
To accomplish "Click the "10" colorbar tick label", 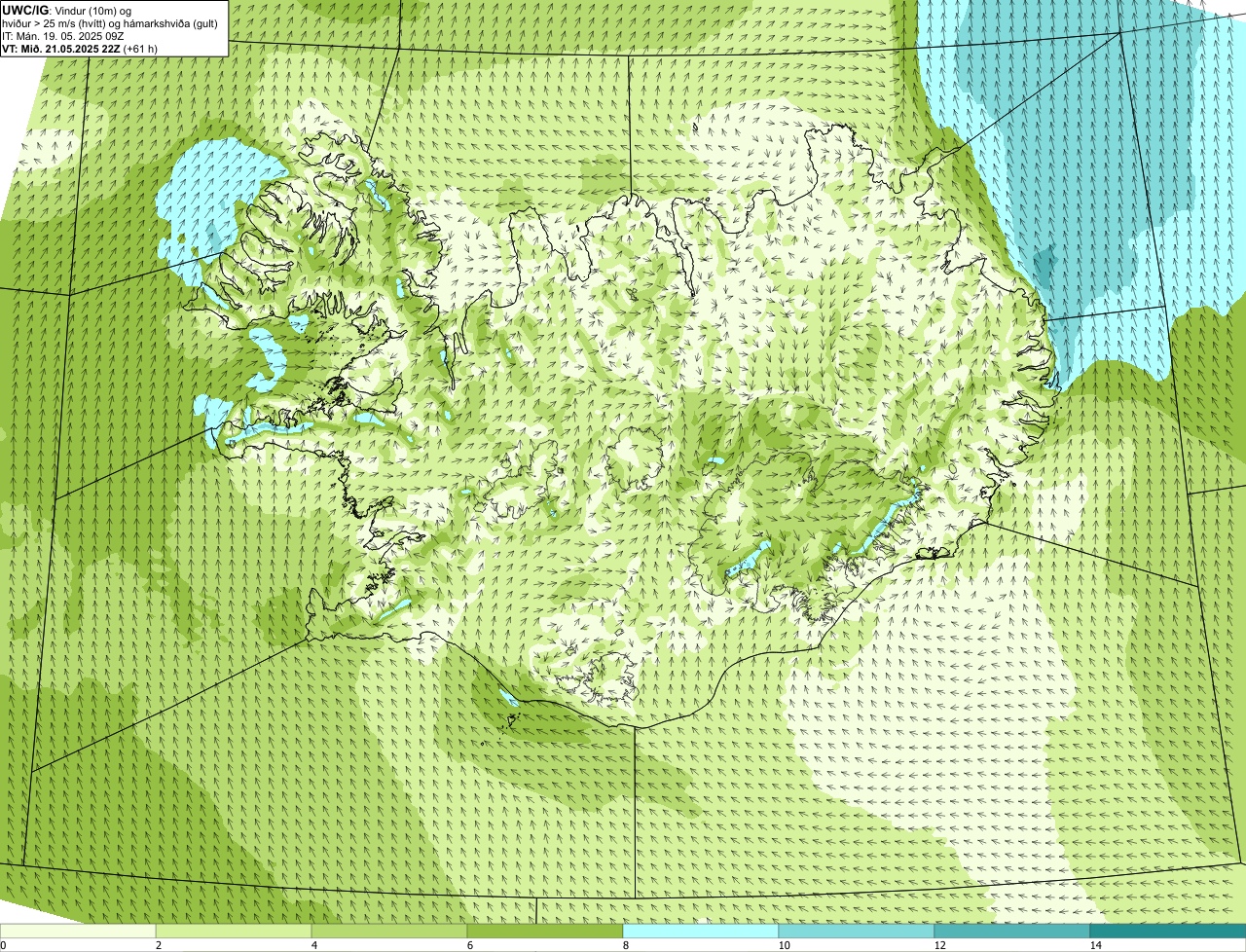I will click(x=784, y=945).
